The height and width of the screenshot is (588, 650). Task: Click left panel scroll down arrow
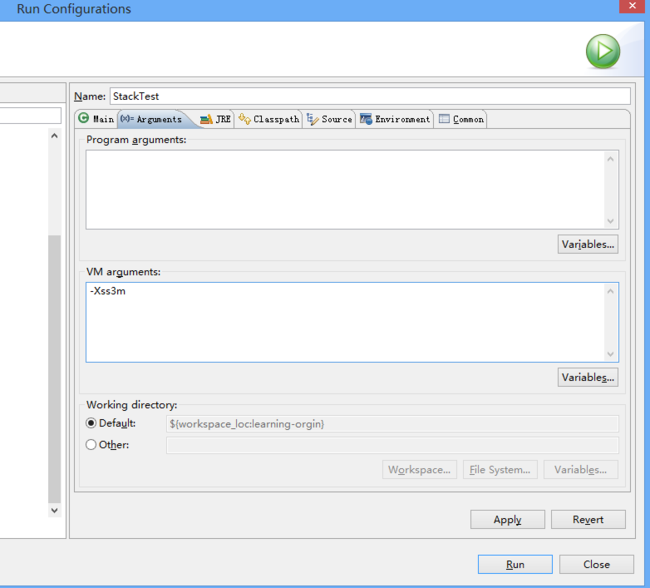coord(54,510)
